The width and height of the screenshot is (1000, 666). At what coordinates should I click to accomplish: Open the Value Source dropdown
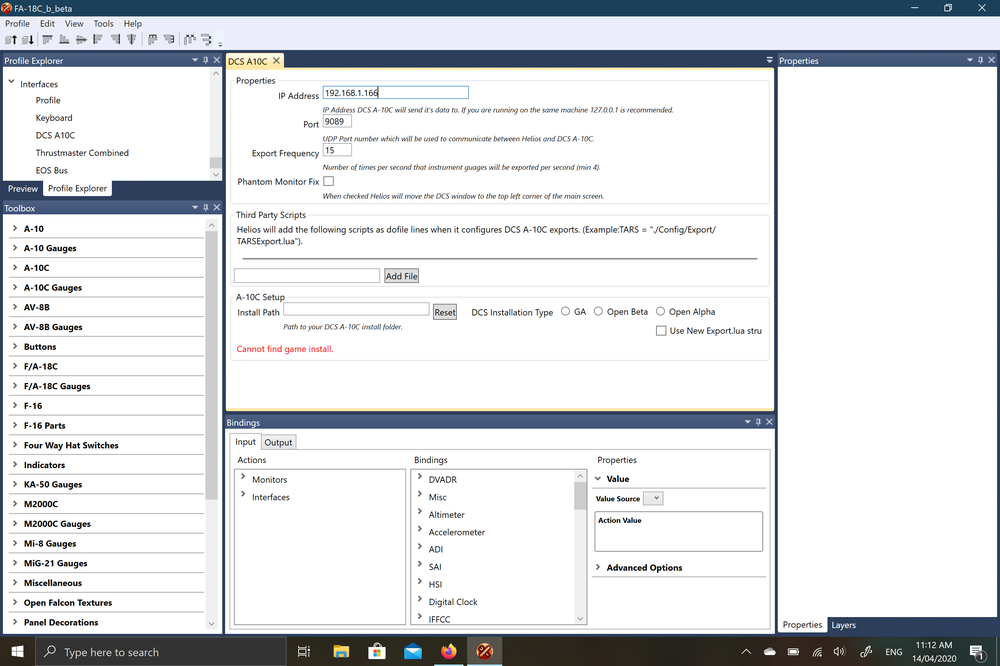click(x=653, y=498)
